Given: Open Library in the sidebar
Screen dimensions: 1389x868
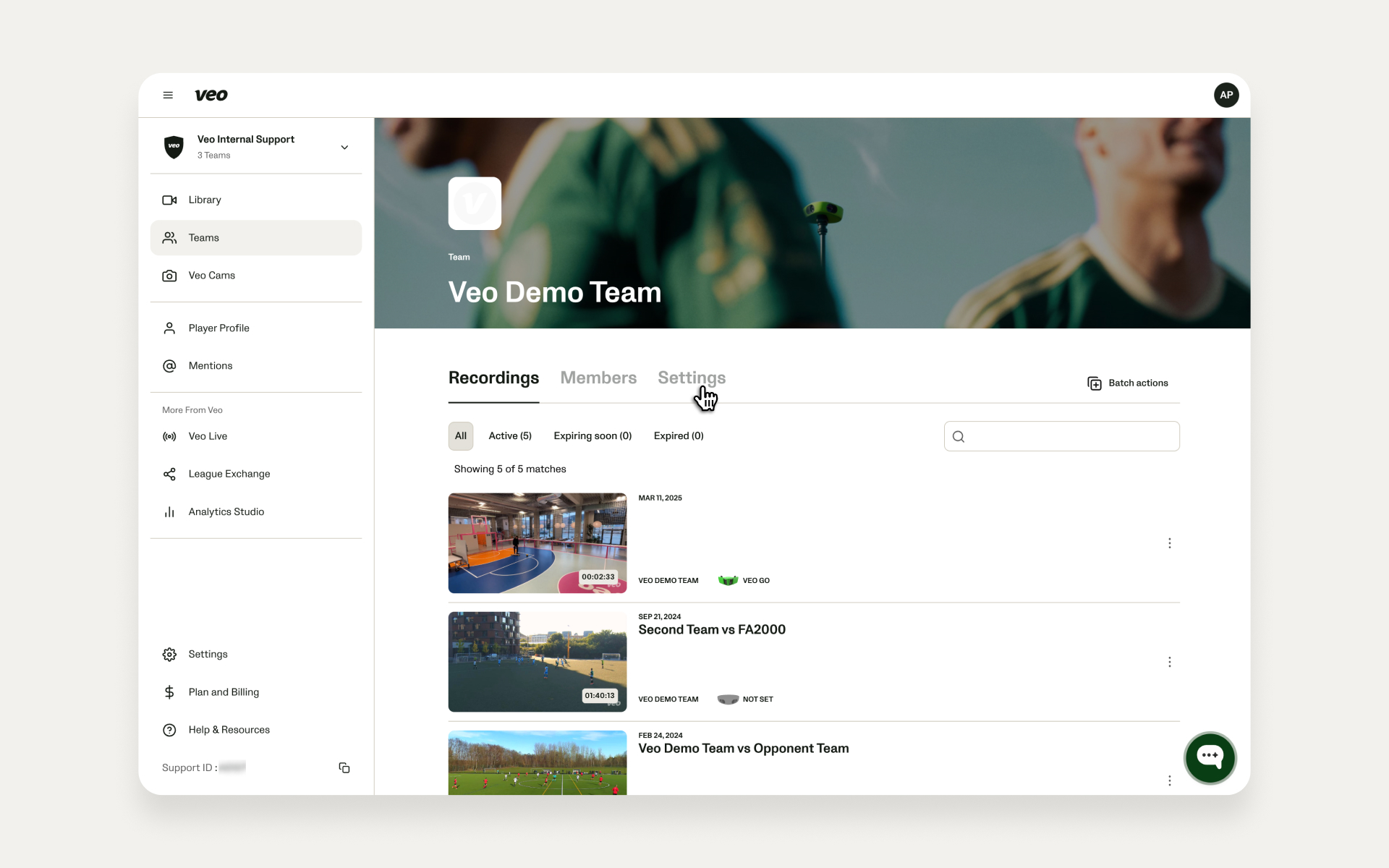Looking at the screenshot, I should [256, 200].
